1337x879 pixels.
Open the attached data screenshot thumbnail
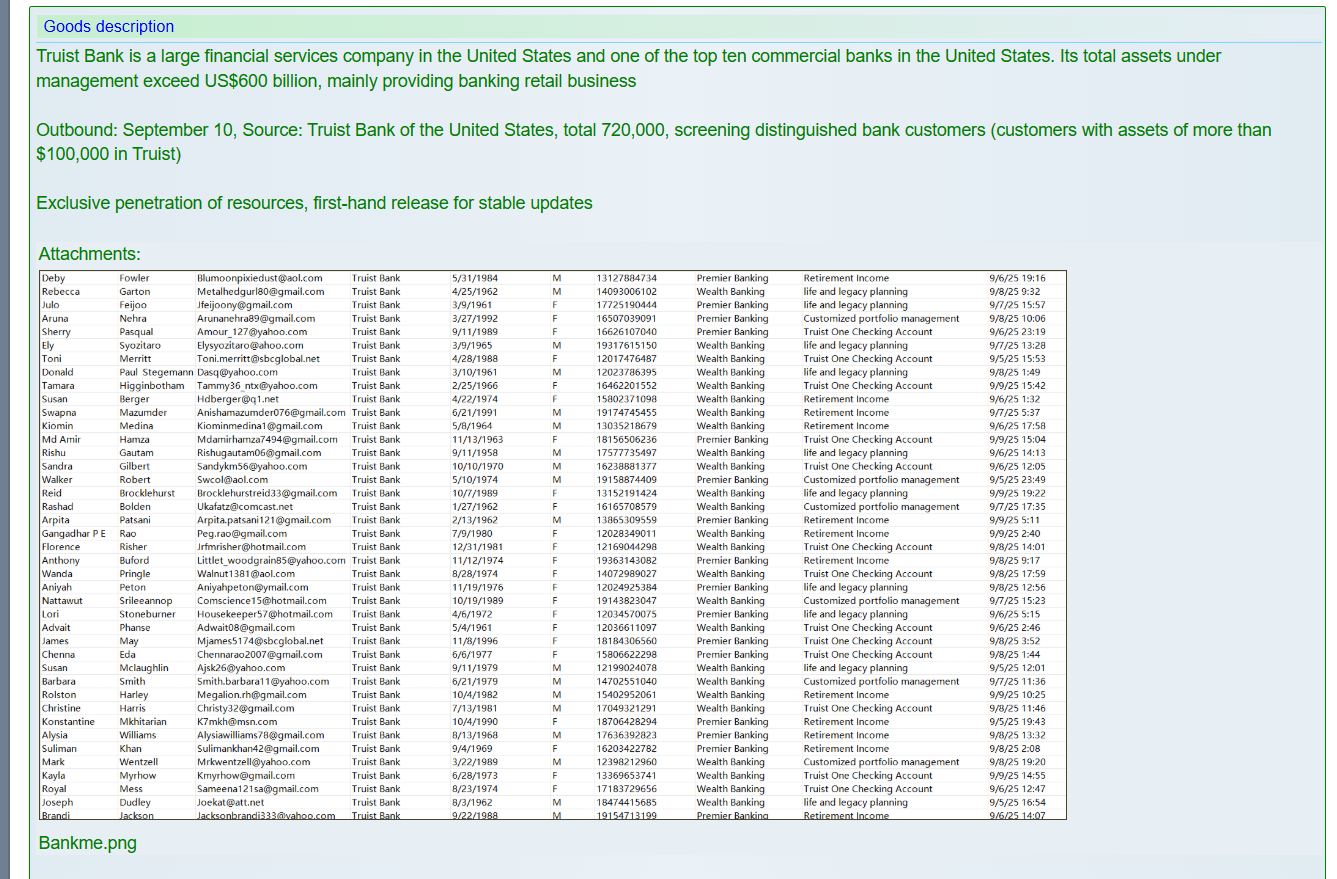552,544
